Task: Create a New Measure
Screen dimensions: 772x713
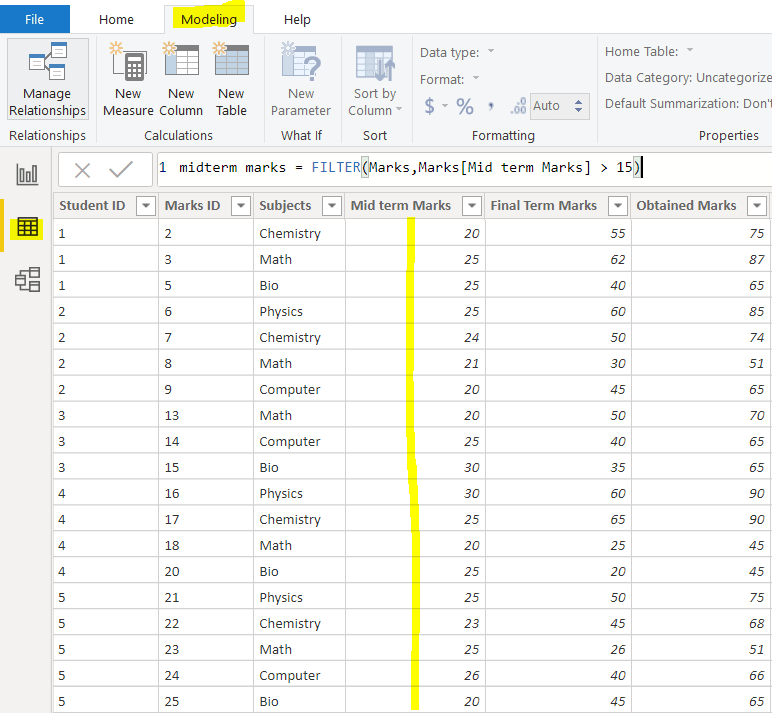Action: [x=128, y=79]
